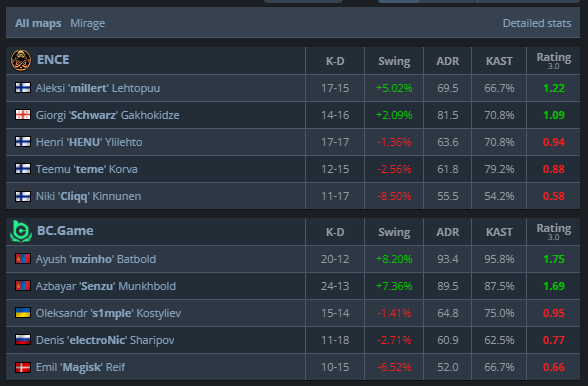Switch to the Mirage map tab

87,23
